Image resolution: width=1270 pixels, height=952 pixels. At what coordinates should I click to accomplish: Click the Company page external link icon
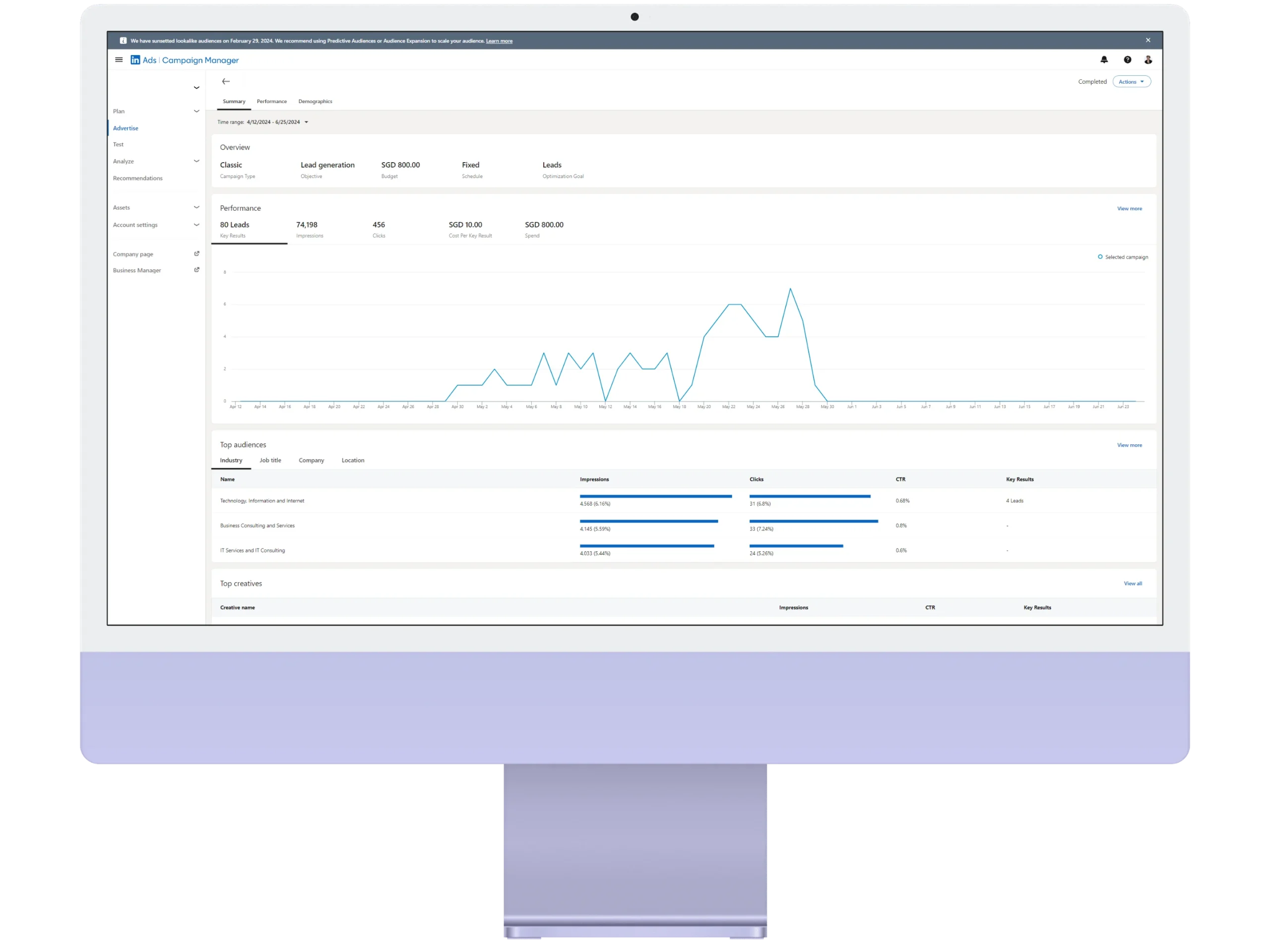197,254
